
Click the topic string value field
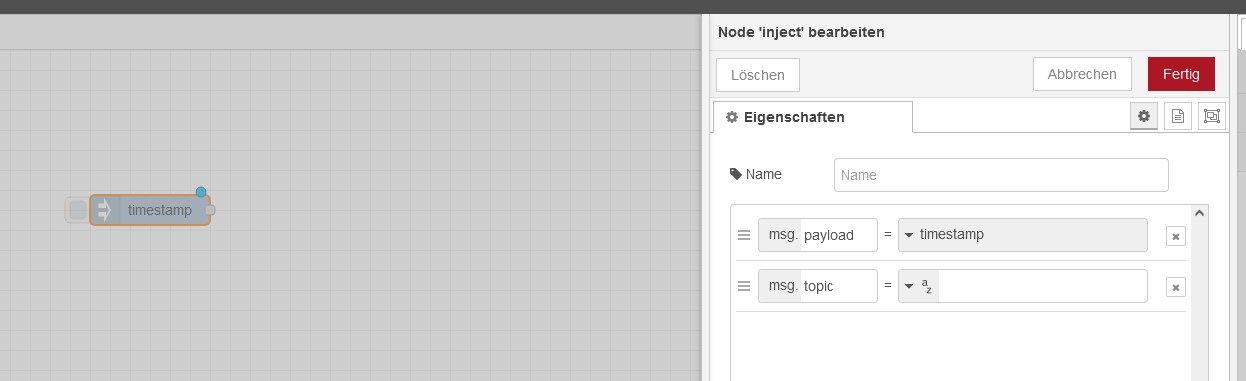pyautogui.click(x=1043, y=286)
